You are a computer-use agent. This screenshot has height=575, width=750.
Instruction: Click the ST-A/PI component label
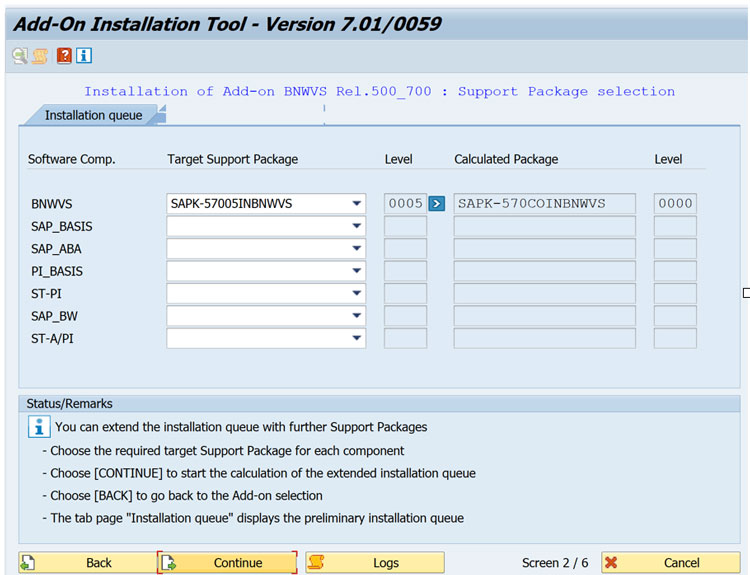click(52, 339)
